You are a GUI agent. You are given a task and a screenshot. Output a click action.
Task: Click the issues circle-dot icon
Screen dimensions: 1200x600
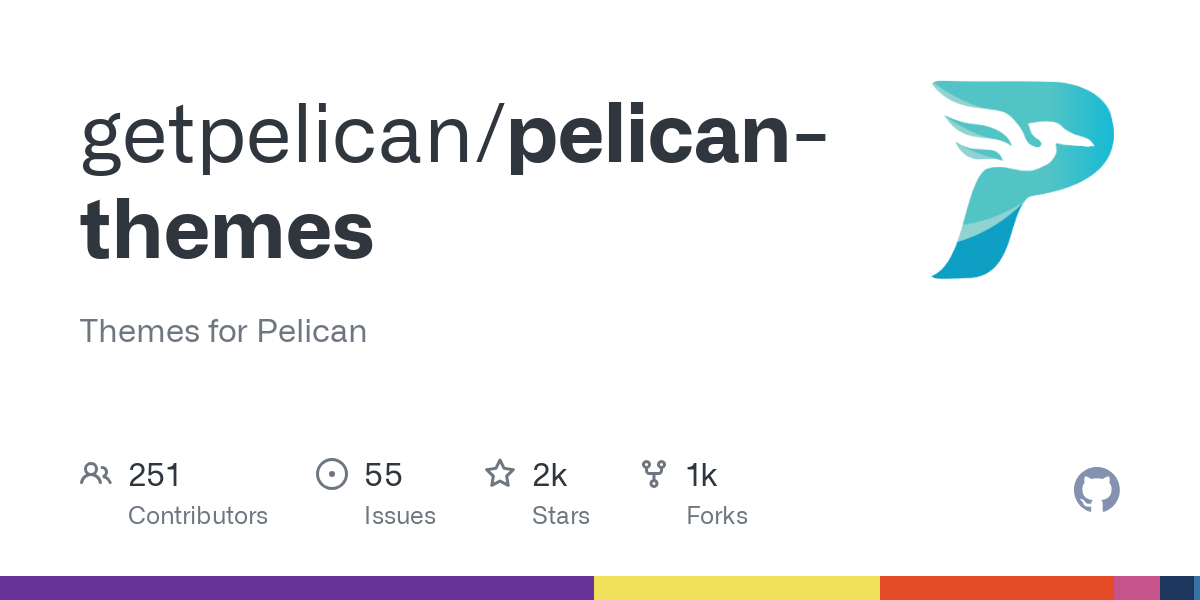pos(331,474)
